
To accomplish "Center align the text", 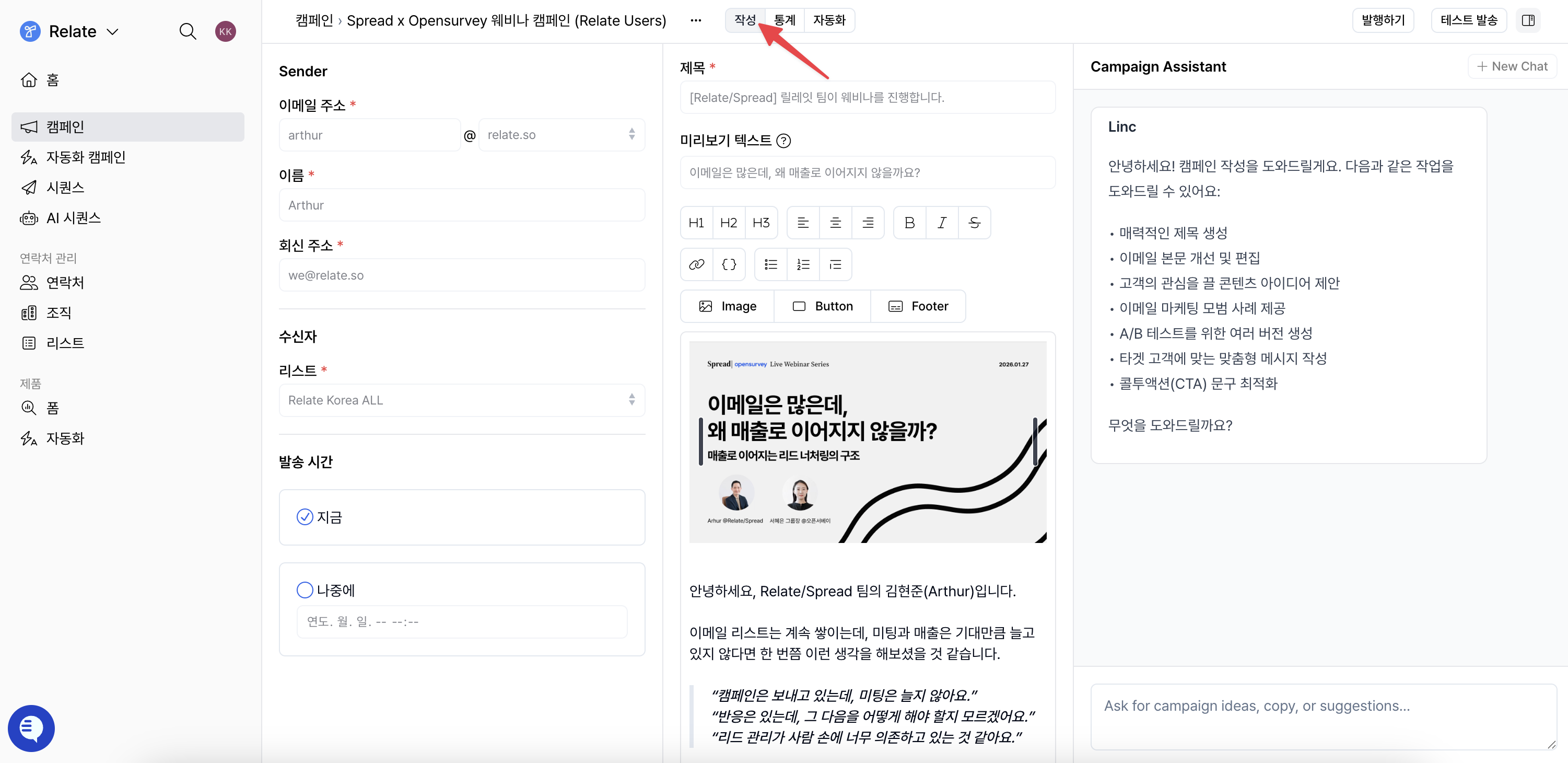I will [835, 223].
